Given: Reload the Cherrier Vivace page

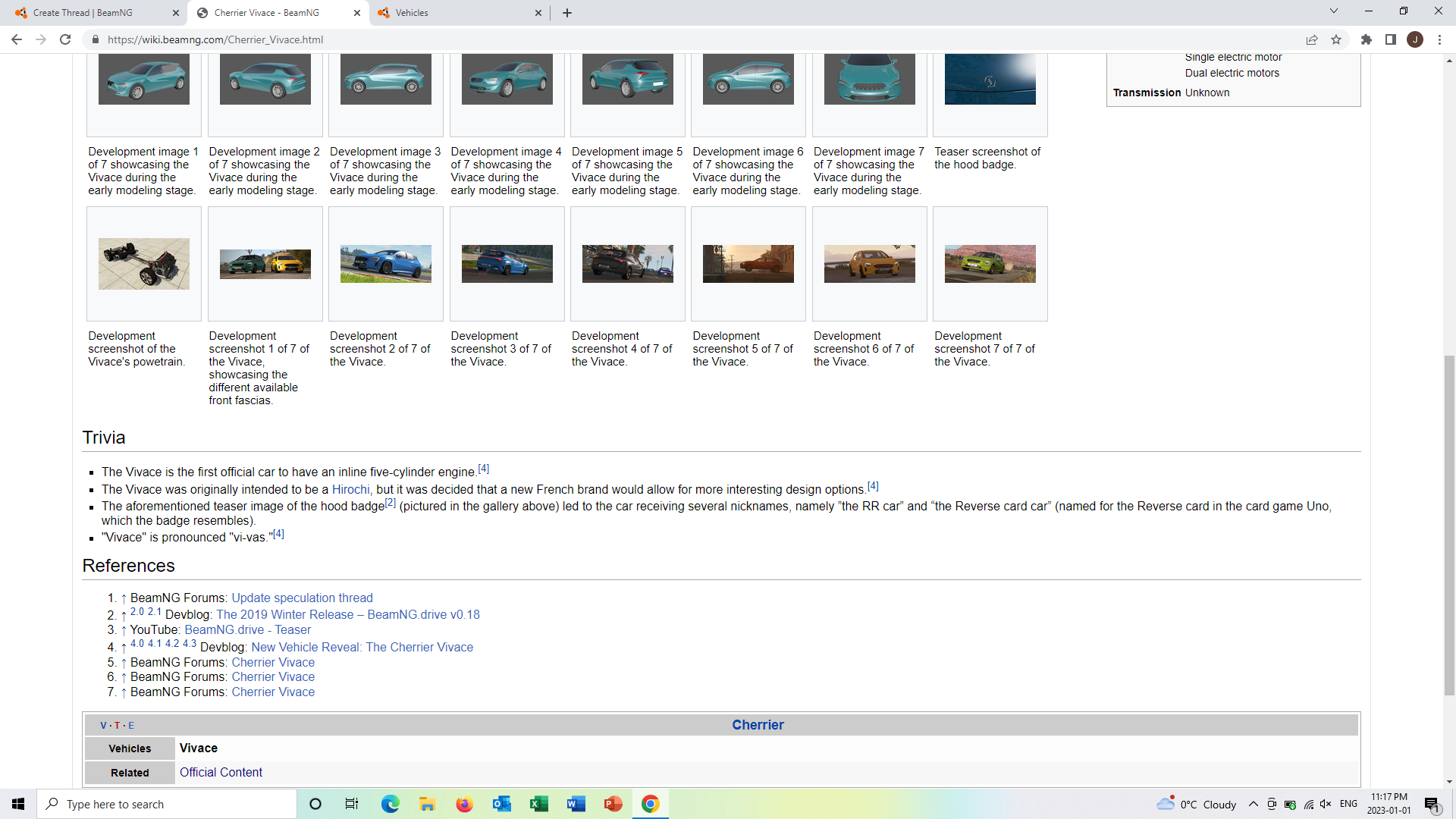Looking at the screenshot, I should tap(65, 39).
